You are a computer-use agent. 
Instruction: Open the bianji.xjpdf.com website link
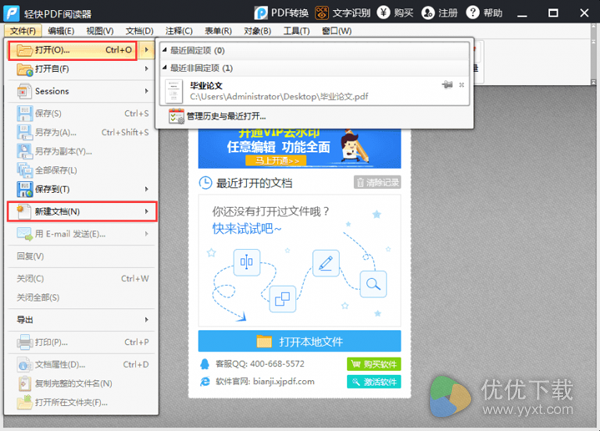click(284, 382)
